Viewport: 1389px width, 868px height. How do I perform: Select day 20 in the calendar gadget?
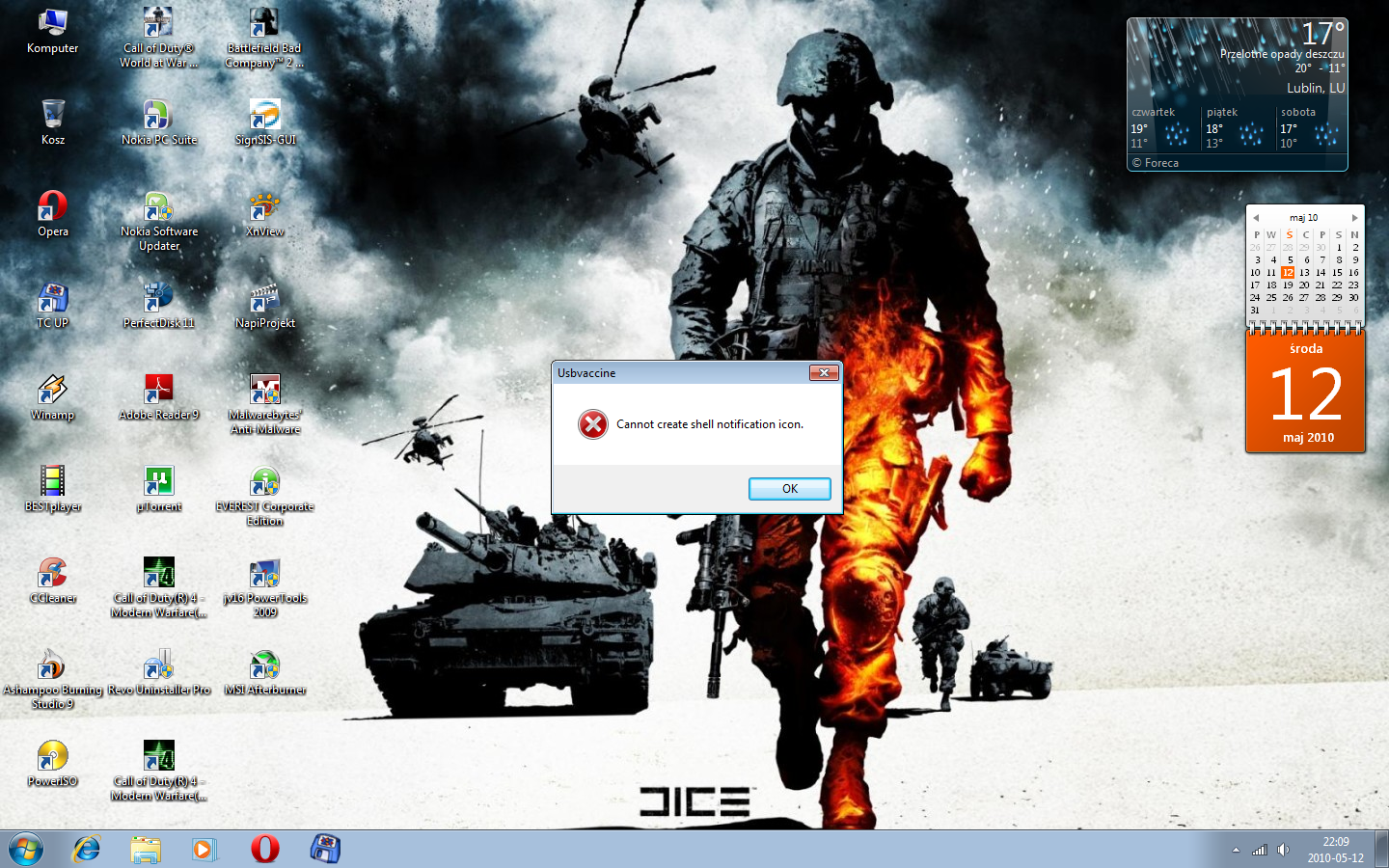click(1304, 285)
